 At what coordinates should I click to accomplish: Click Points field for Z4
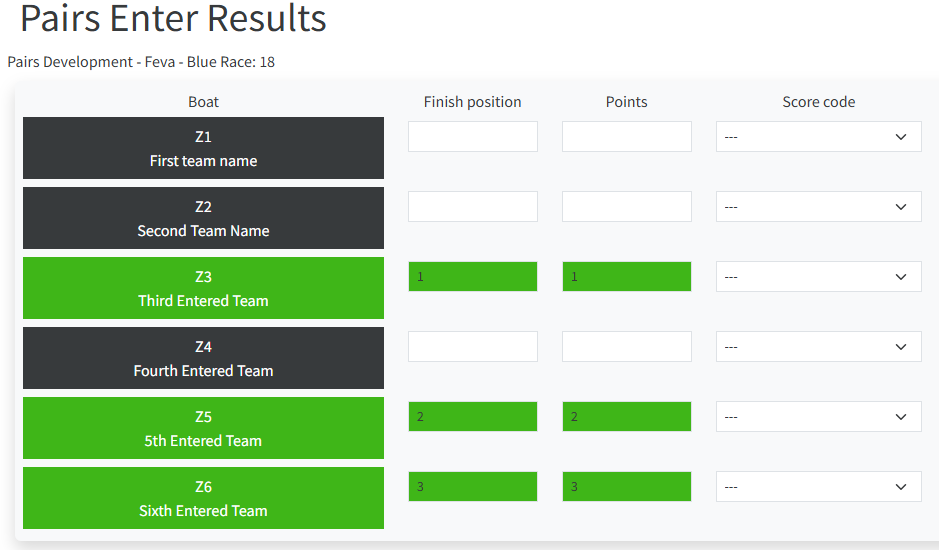pos(627,347)
